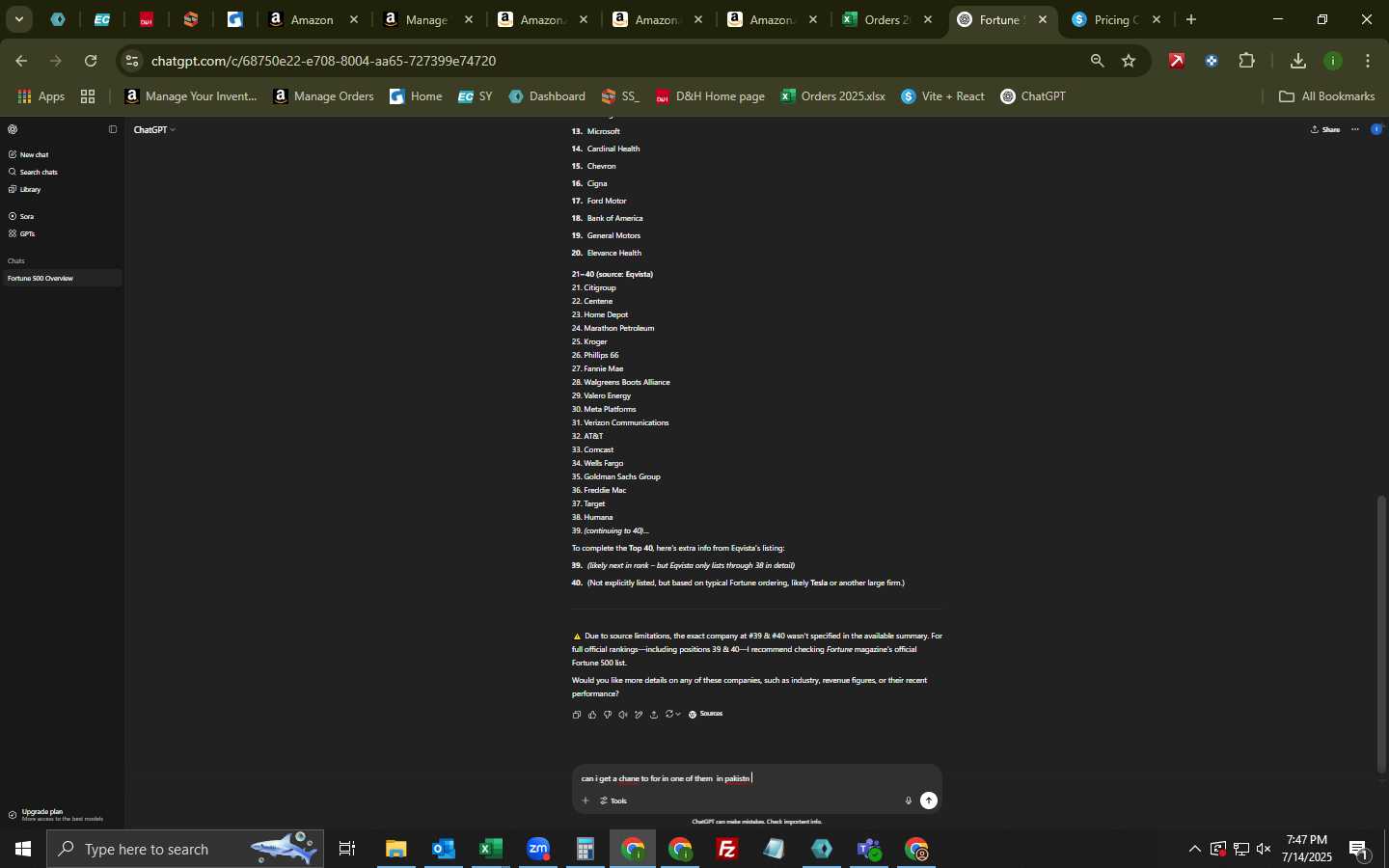Bookmark this page with star icon
This screenshot has height=868, width=1389.
click(1129, 61)
